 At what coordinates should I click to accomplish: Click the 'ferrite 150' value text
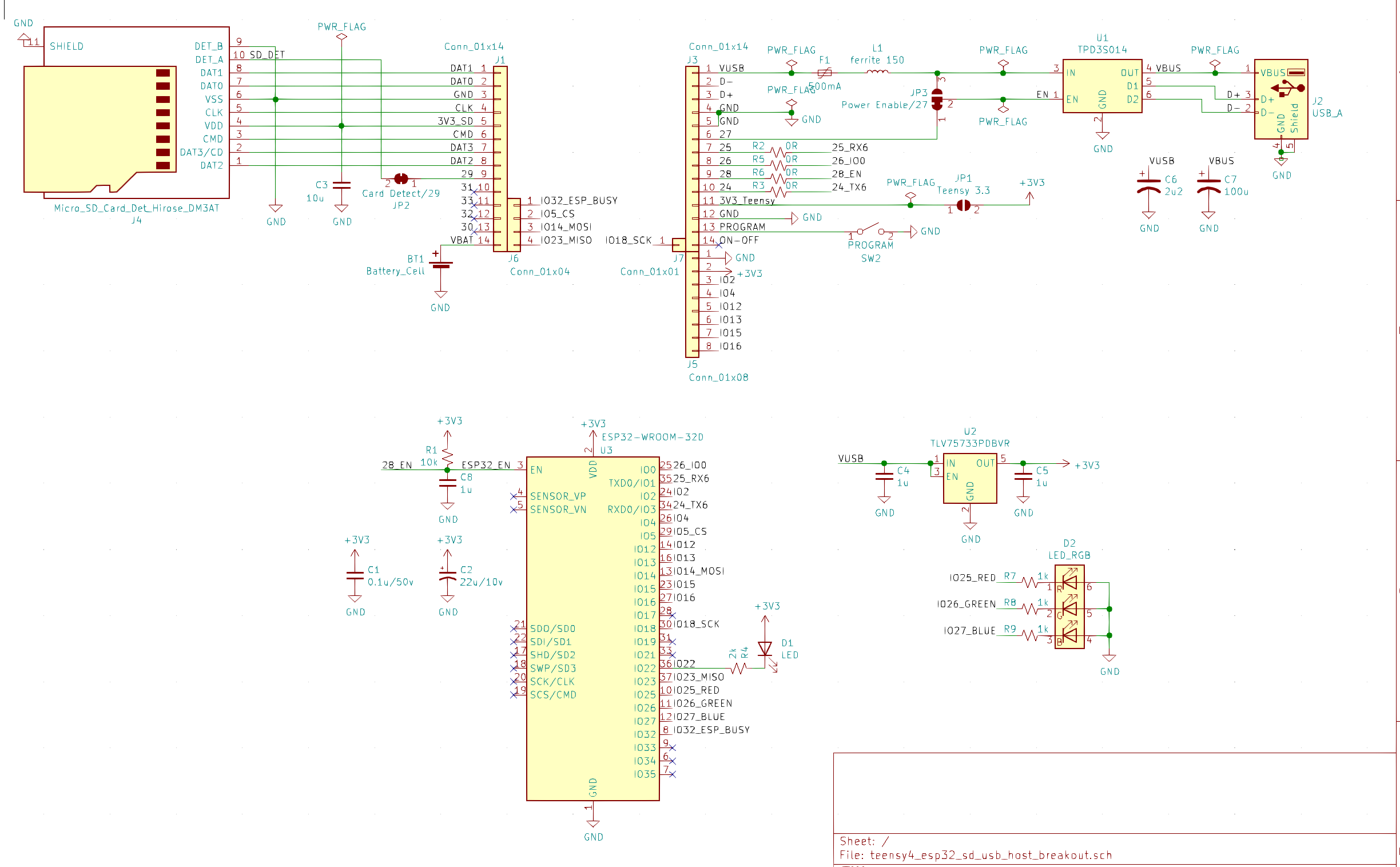(877, 59)
